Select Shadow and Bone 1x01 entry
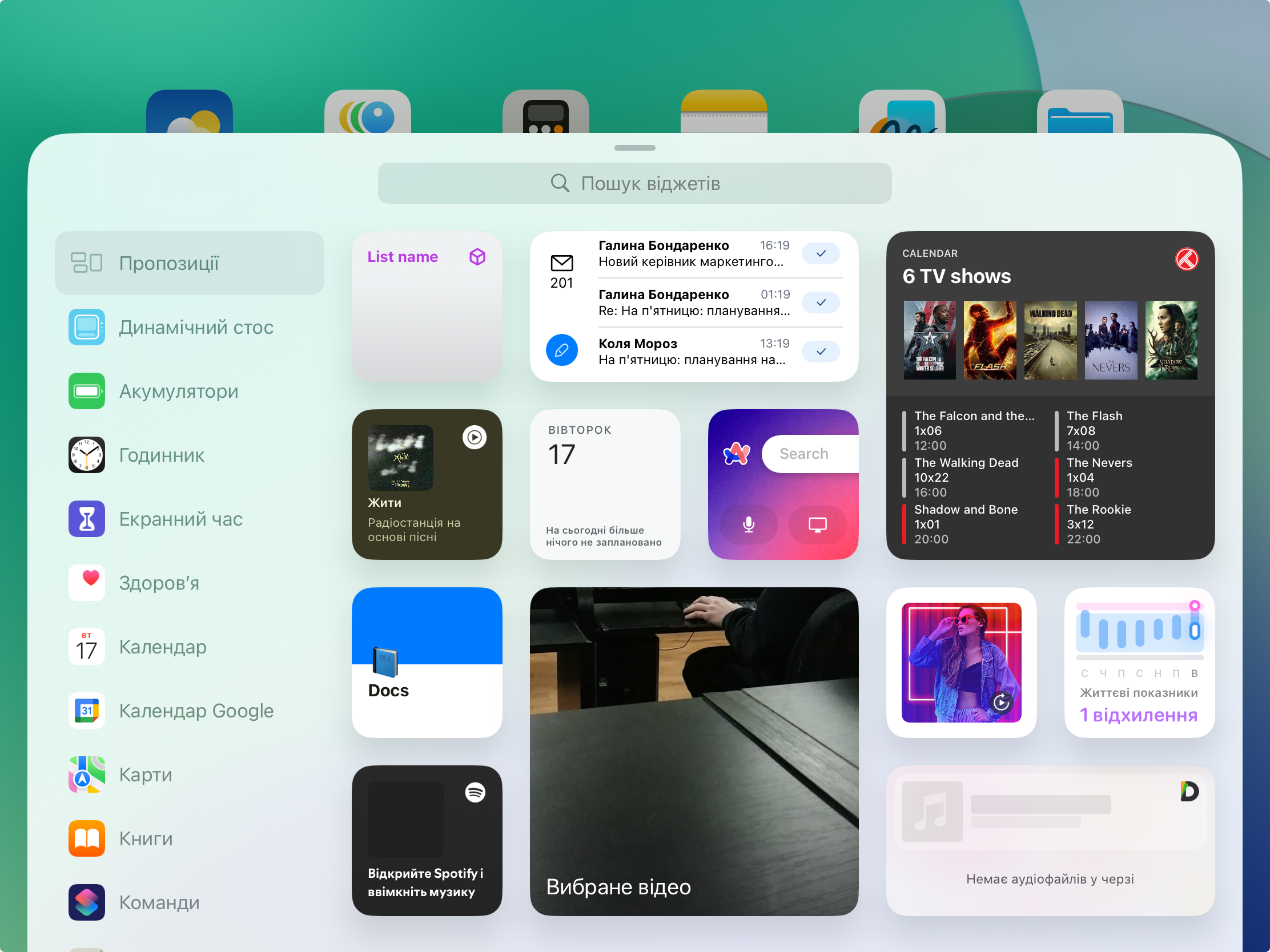This screenshot has width=1270, height=952. (x=961, y=524)
